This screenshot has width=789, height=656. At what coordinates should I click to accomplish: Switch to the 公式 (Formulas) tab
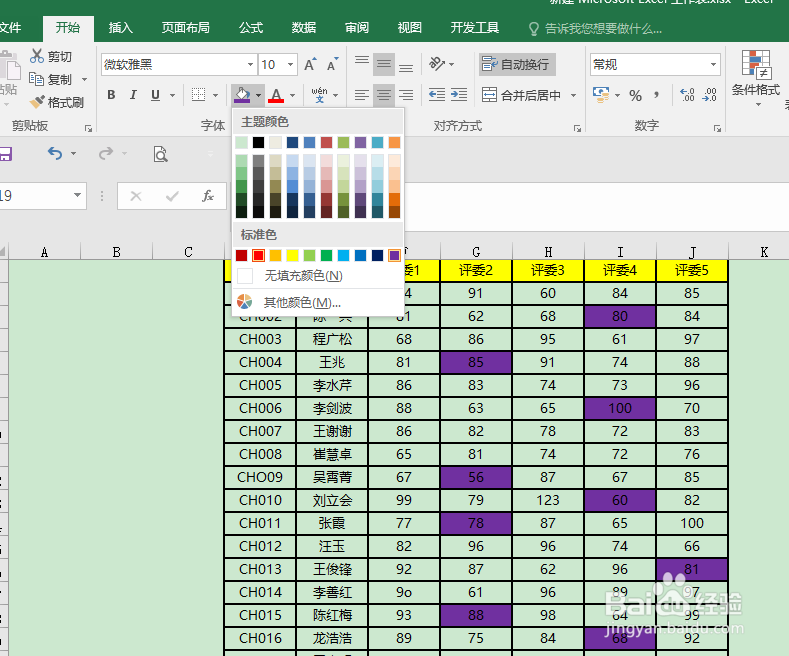click(251, 28)
